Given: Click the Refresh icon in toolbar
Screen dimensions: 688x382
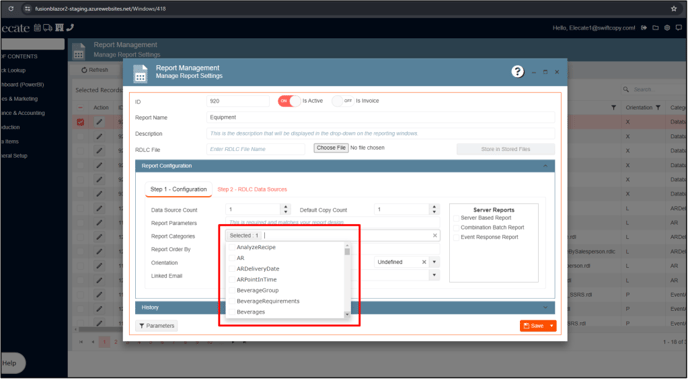Looking at the screenshot, I should pos(84,70).
